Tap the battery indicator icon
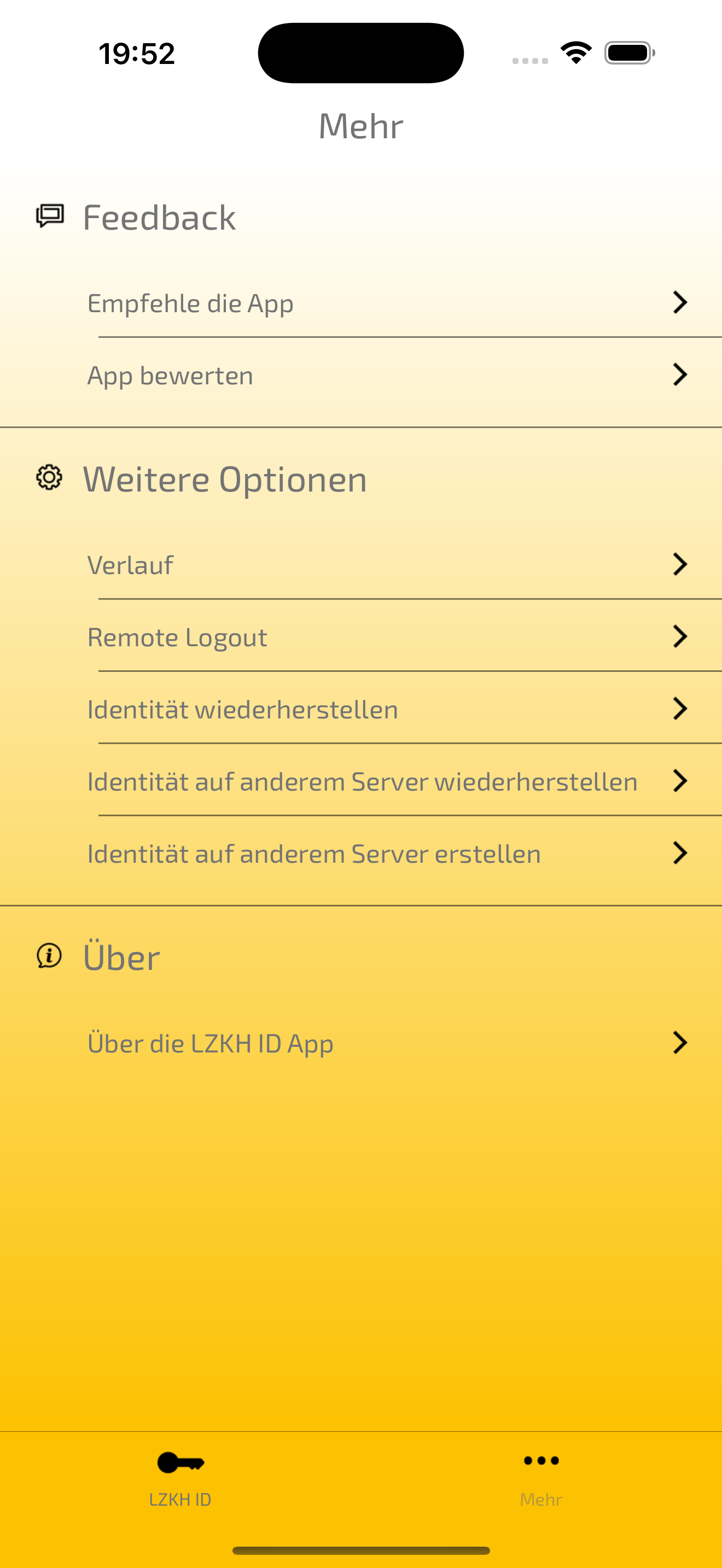Viewport: 722px width, 1568px height. click(630, 53)
